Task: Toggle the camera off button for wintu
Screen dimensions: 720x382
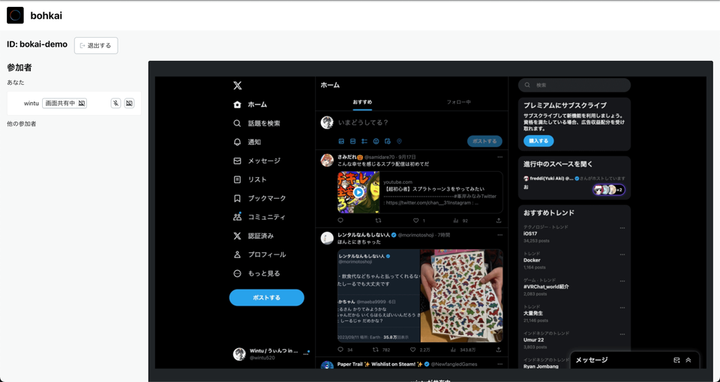Action: [x=129, y=103]
